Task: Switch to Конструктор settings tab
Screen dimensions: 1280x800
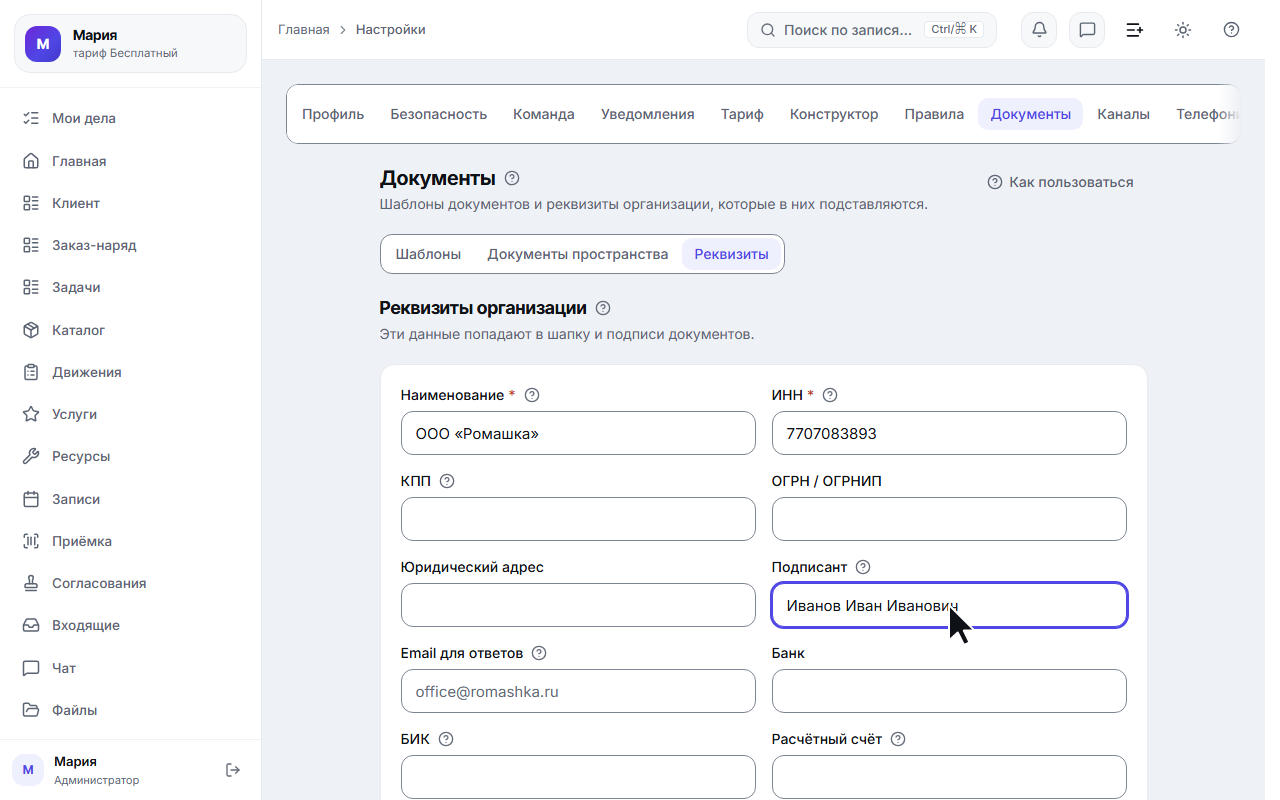Action: (x=834, y=114)
